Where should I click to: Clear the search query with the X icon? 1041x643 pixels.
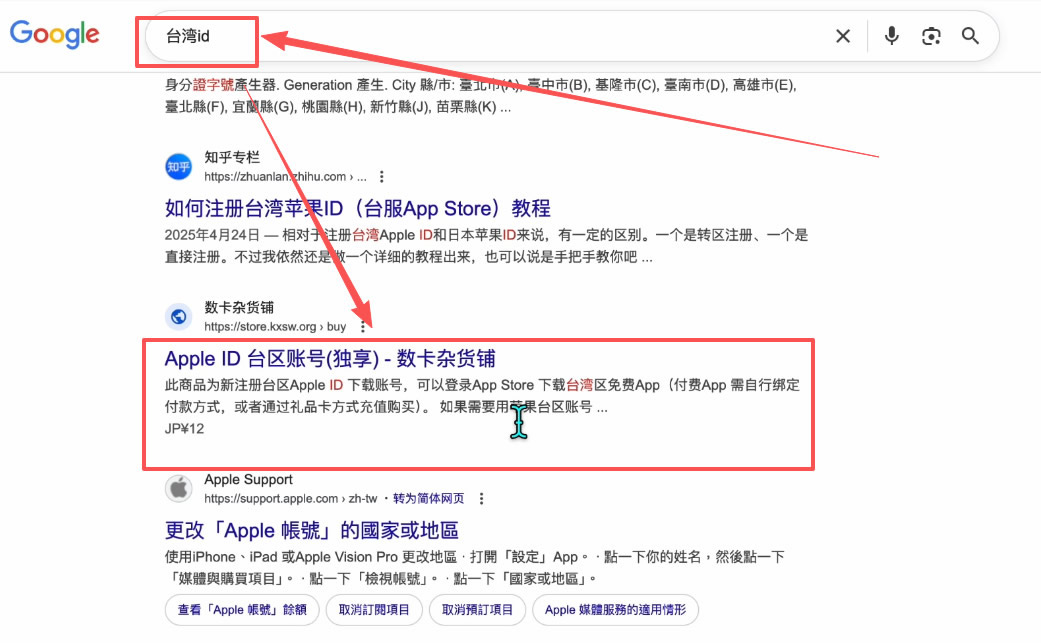842,35
